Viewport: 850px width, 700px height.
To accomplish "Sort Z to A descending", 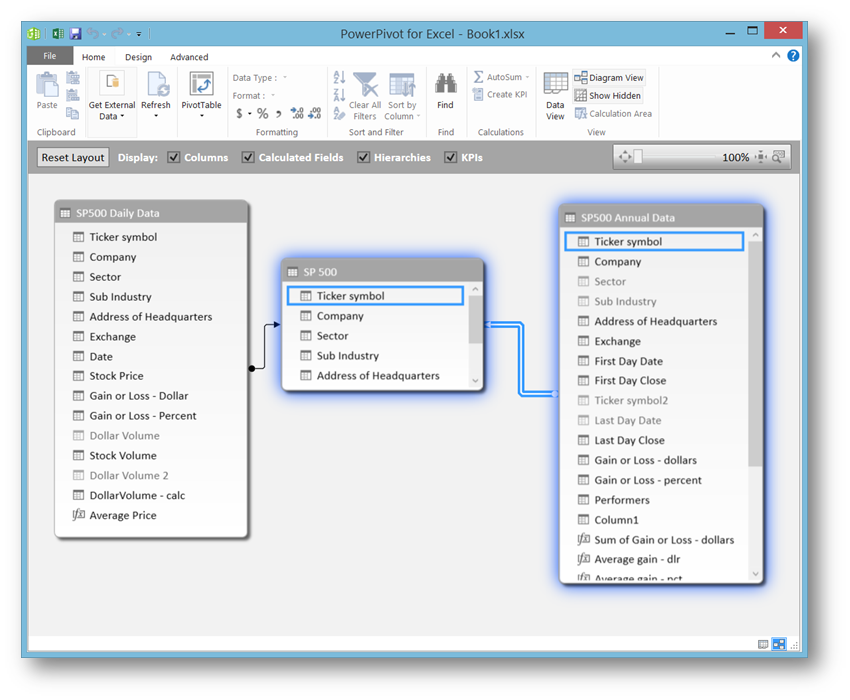I will tap(339, 95).
